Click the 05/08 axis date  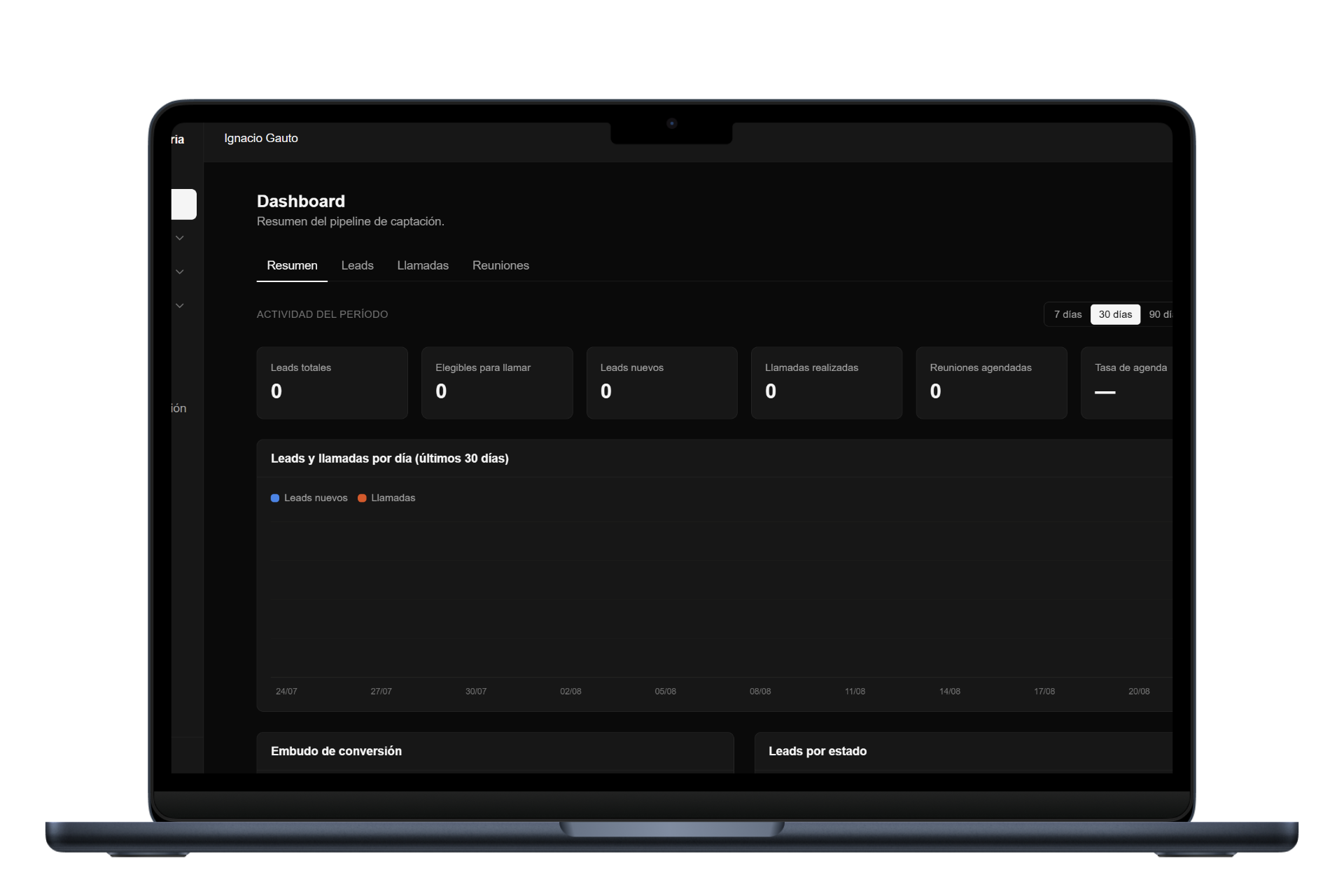[x=666, y=692]
